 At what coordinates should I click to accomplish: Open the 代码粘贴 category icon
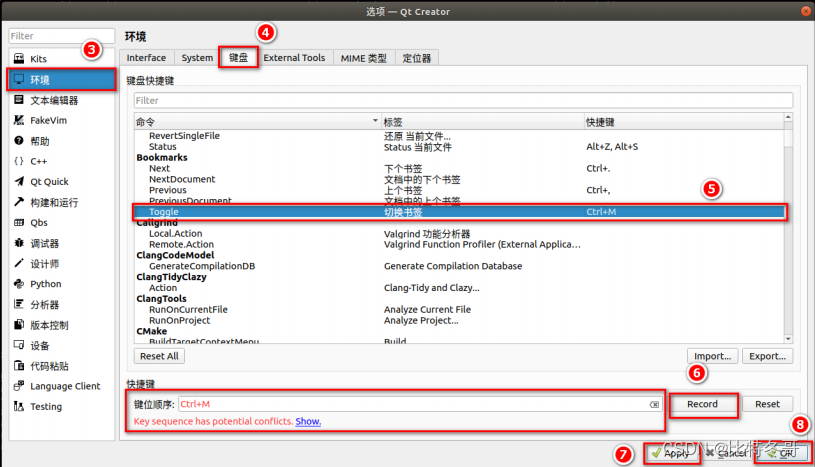[x=19, y=366]
